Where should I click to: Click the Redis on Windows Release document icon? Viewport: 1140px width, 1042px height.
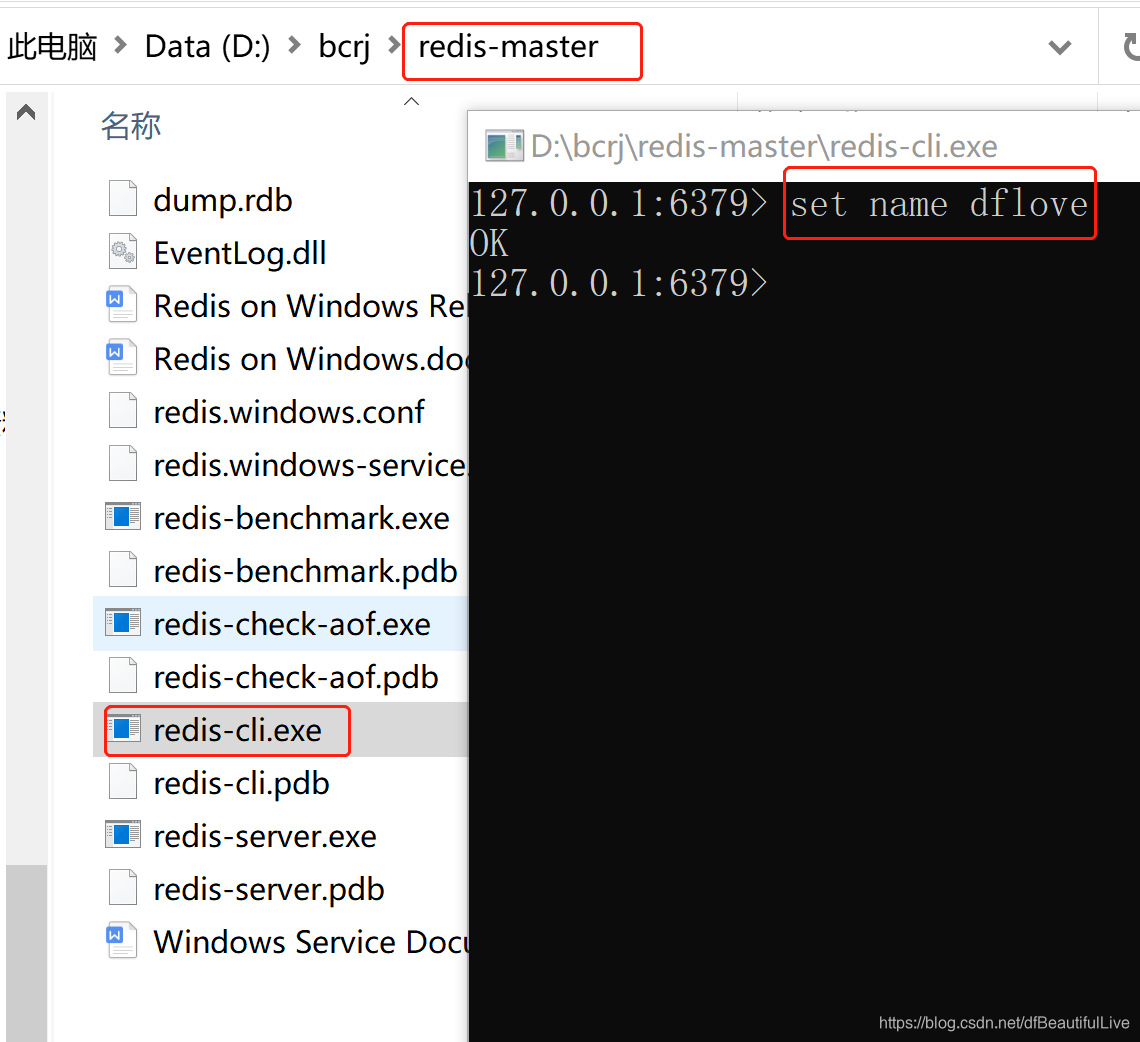(121, 304)
